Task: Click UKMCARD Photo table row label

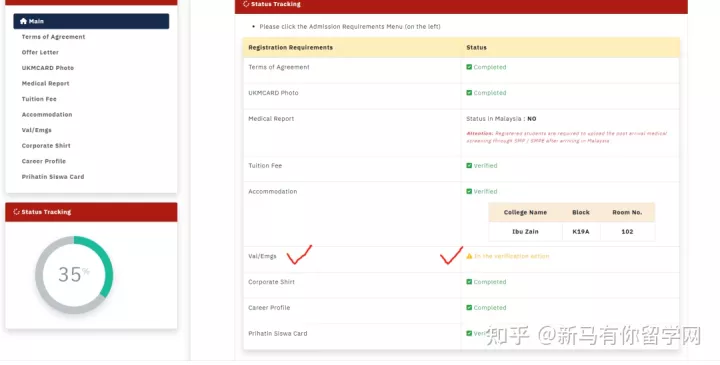Action: click(x=273, y=93)
